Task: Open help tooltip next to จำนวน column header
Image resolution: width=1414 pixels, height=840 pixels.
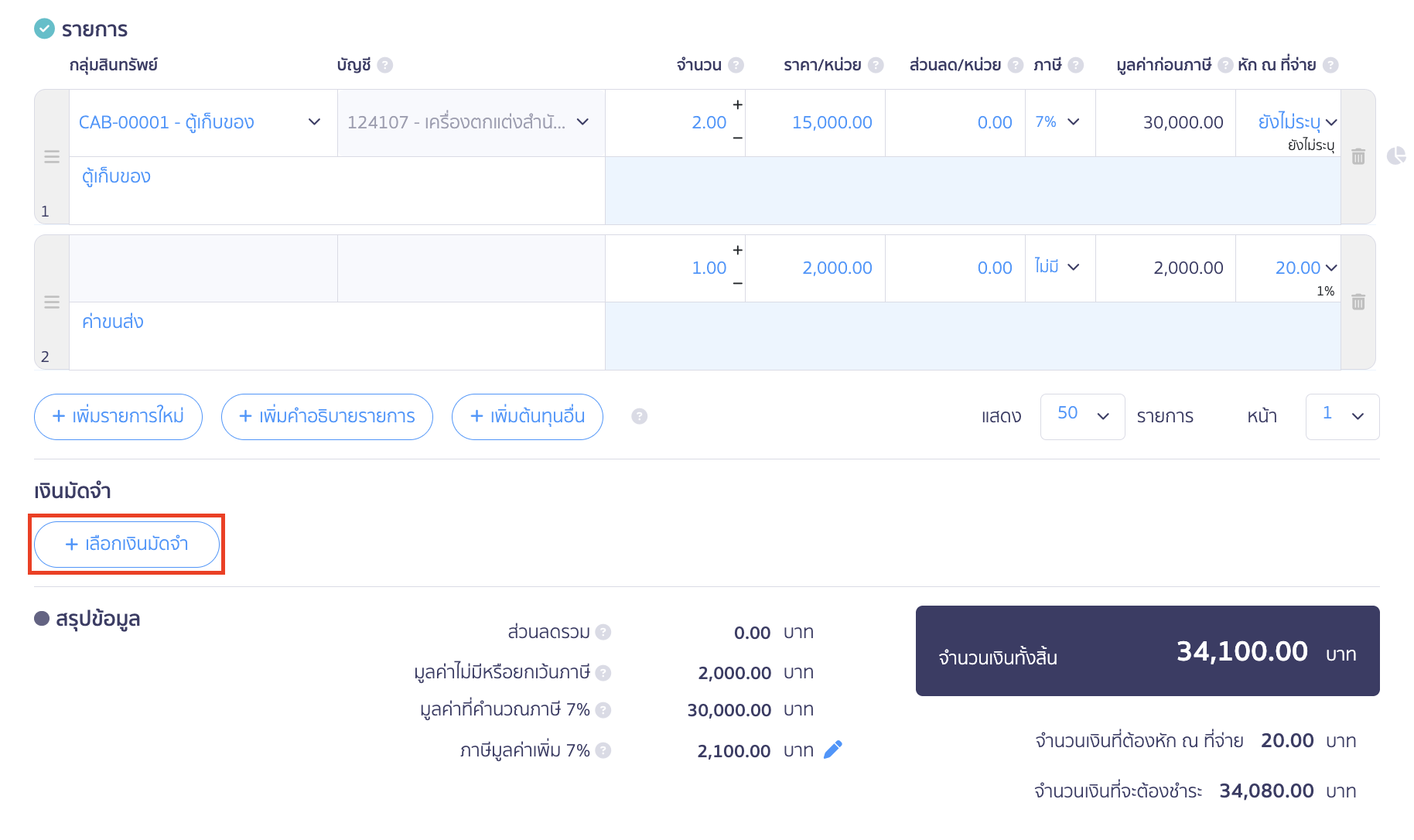Action: point(738,65)
